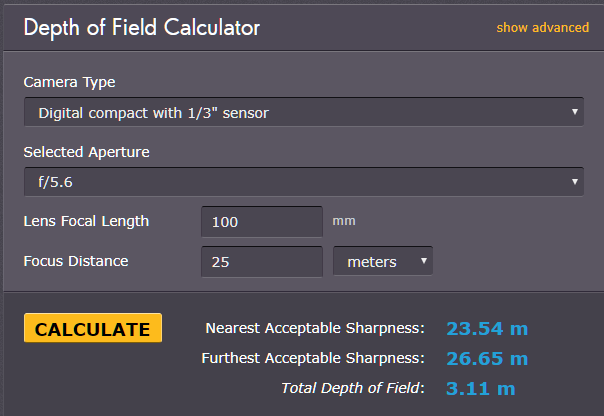This screenshot has height=416, width=604.
Task: Click the "Depth of Field Calculator" heading
Action: pos(141,27)
